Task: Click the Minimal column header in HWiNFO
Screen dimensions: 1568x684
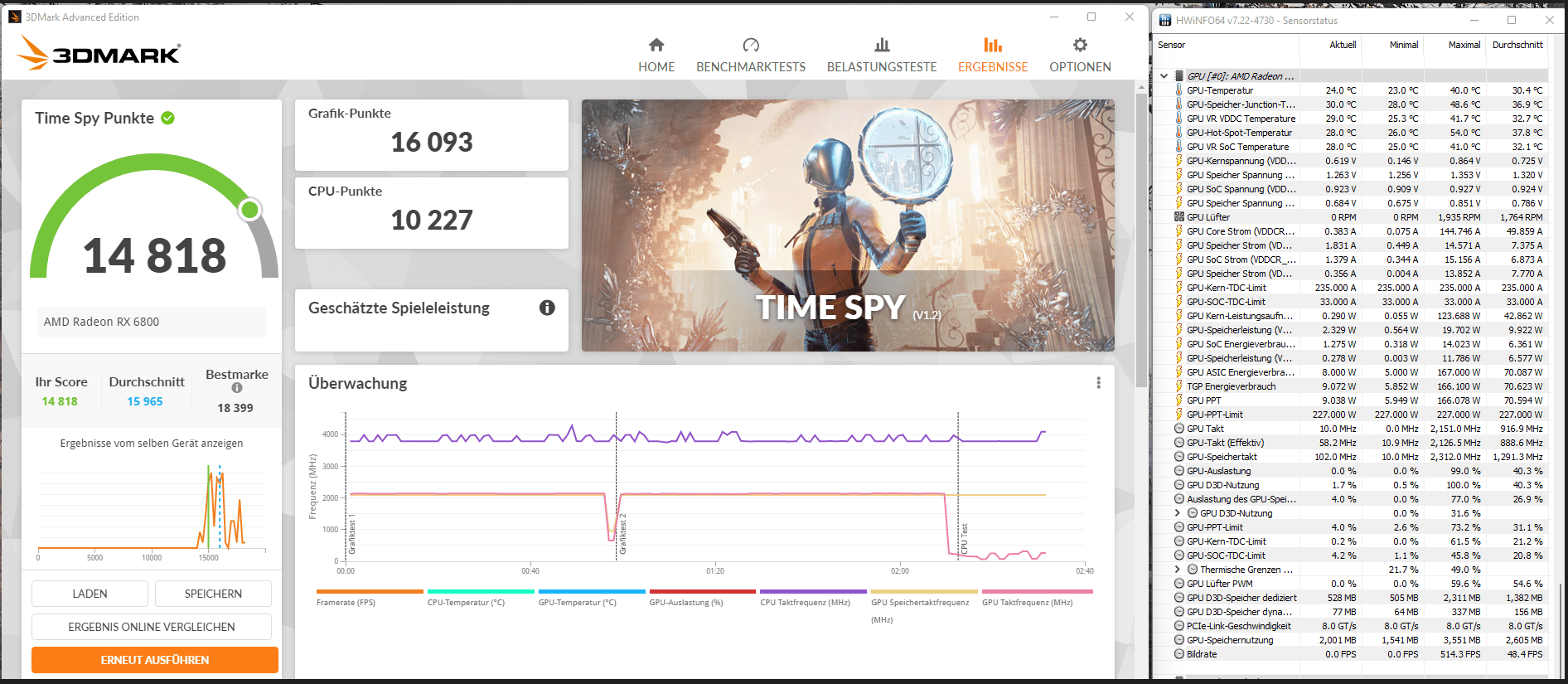Action: 1404,45
